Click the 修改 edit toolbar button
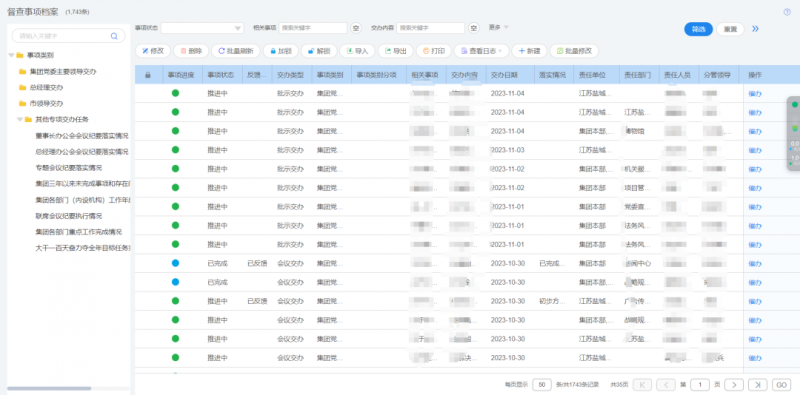 153,51
